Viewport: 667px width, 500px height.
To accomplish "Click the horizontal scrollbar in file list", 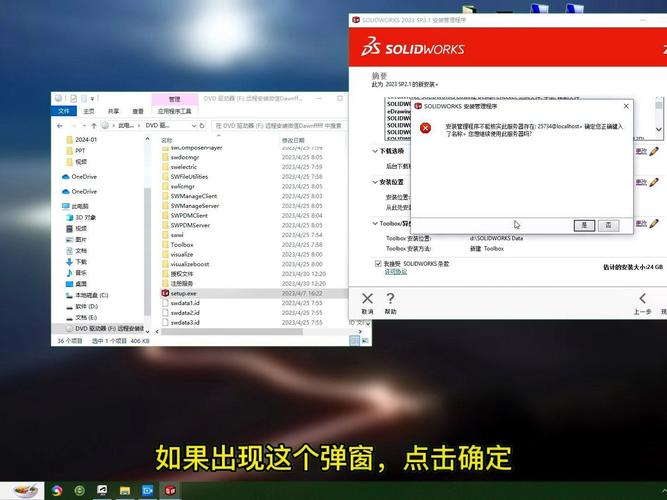I will pyautogui.click(x=231, y=331).
